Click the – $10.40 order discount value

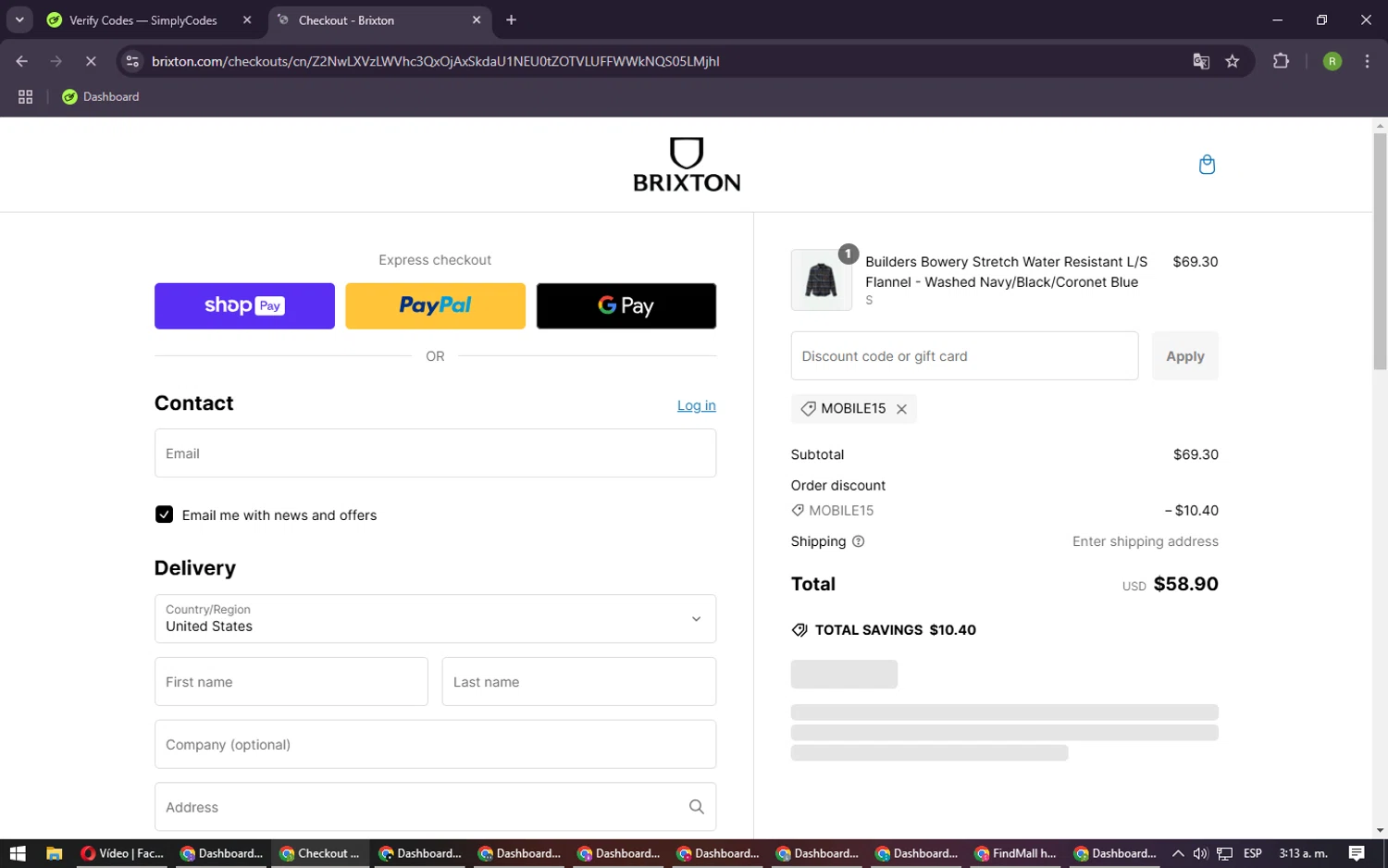pos(1191,510)
